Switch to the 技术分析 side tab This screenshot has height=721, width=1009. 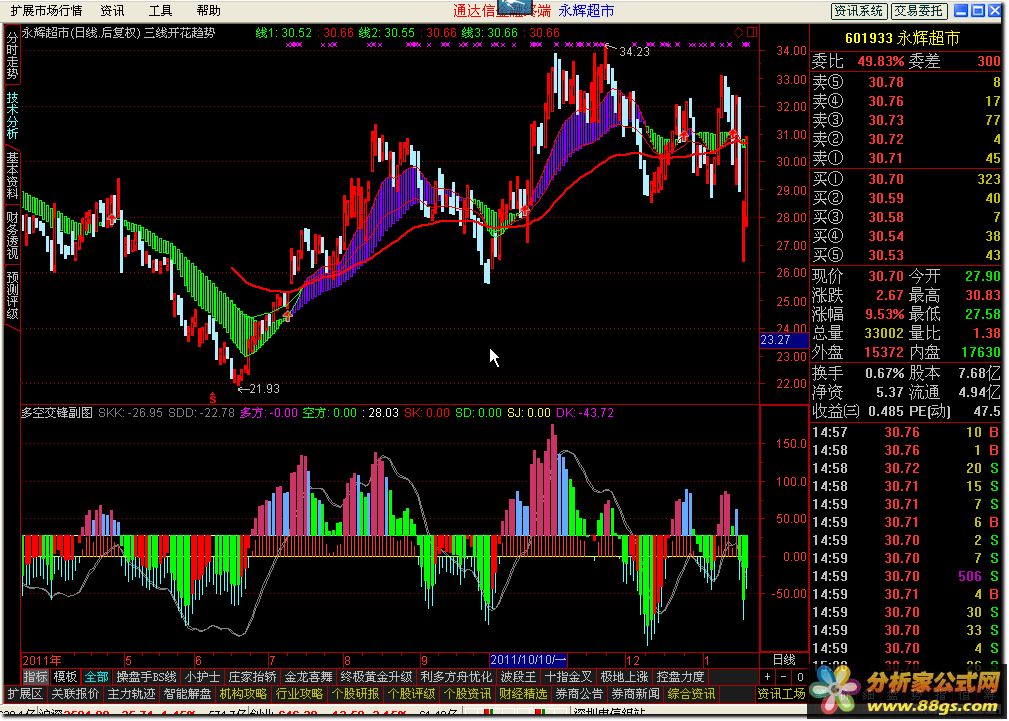[x=12, y=116]
